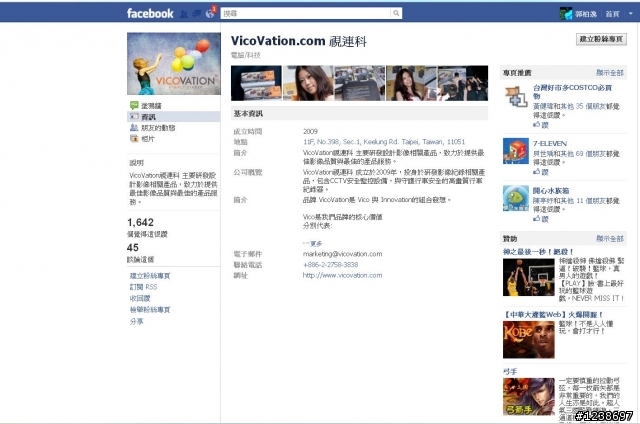This screenshot has width=640, height=424.
Task: Open the fifth photo strip thumbnail
Action: click(463, 83)
